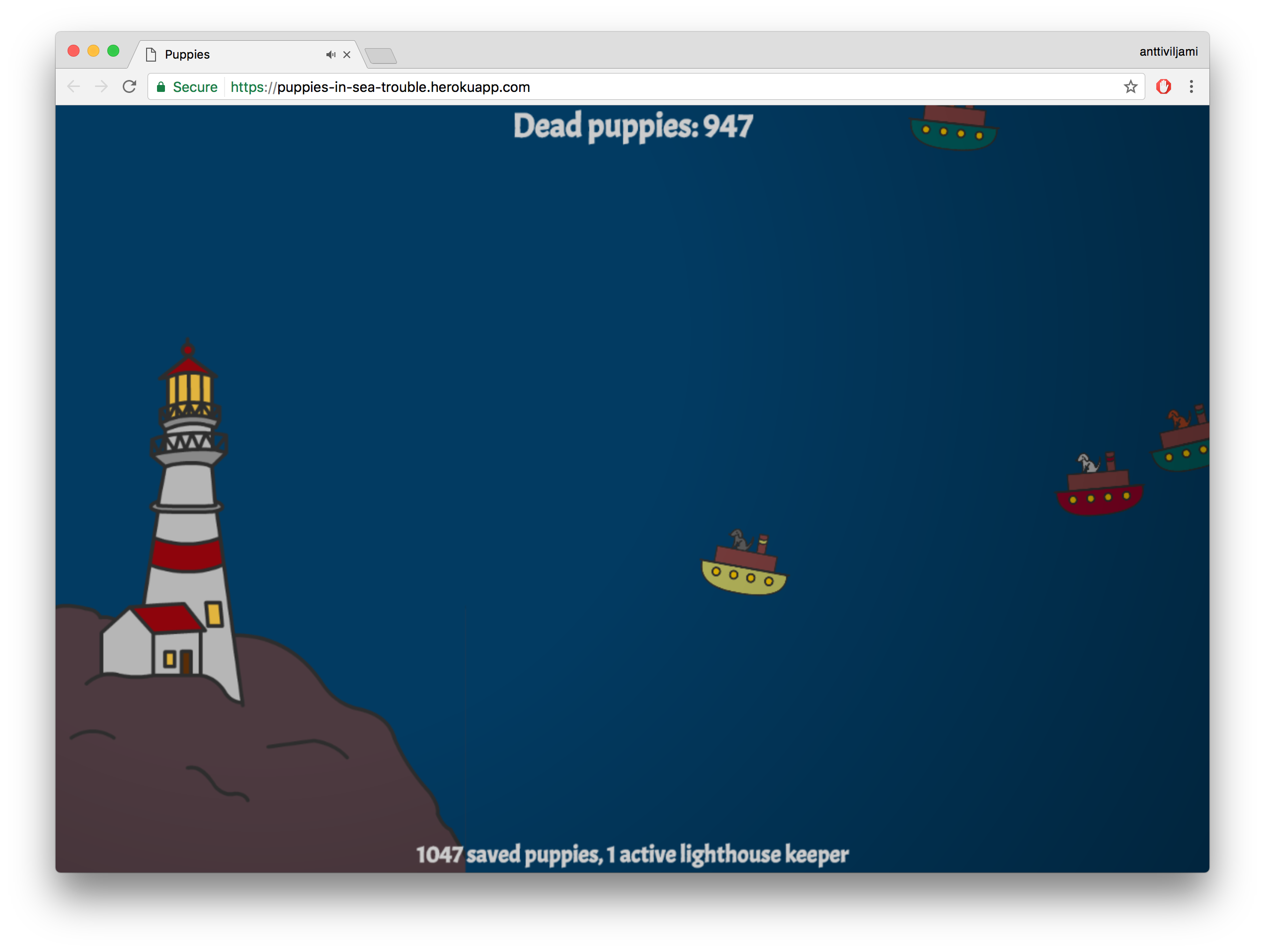Click the green maximize window button
This screenshot has width=1265, height=952.
(113, 51)
